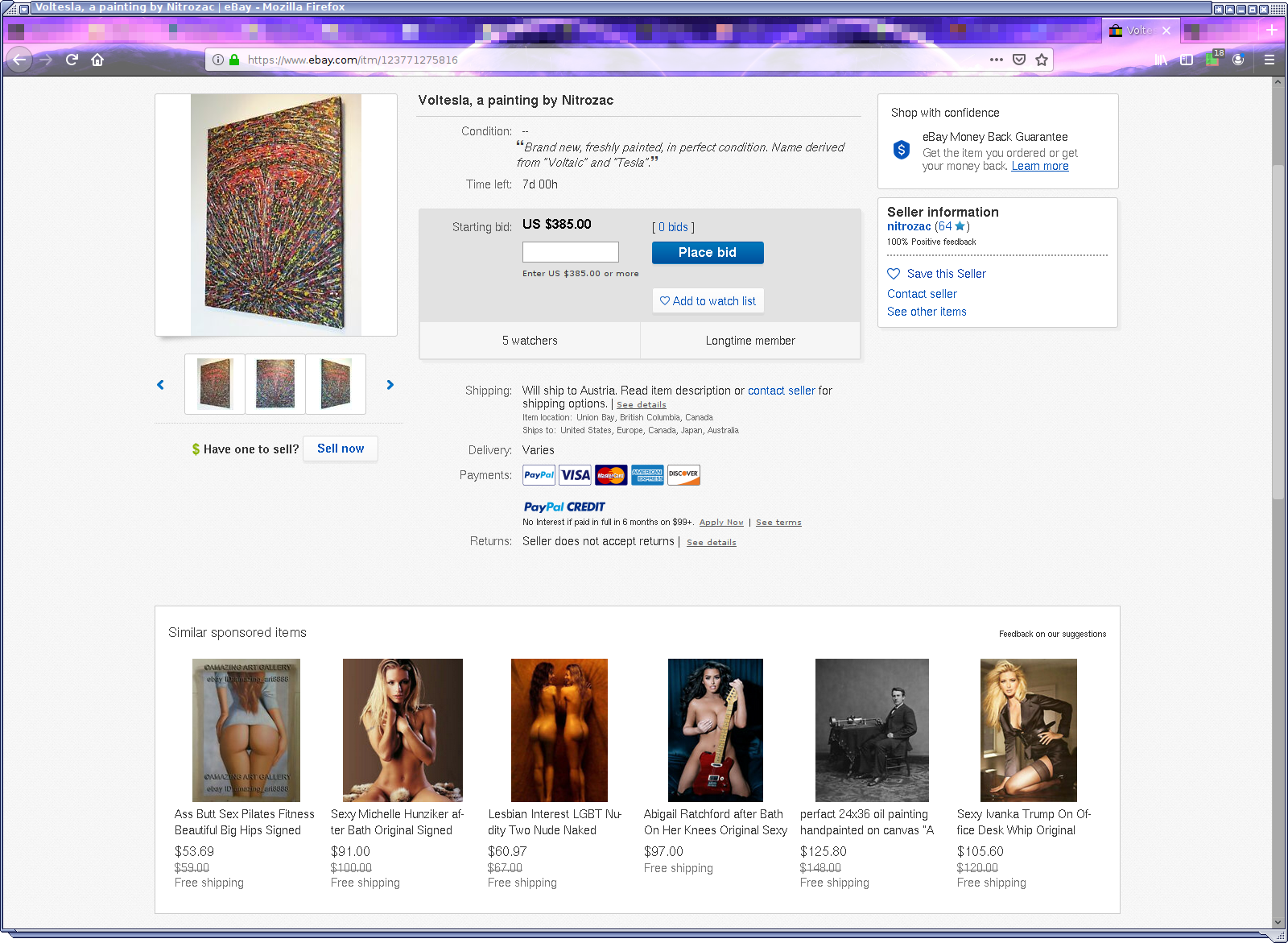Click the window menu icon in title bar
1288x943 pixels.
(23, 8)
